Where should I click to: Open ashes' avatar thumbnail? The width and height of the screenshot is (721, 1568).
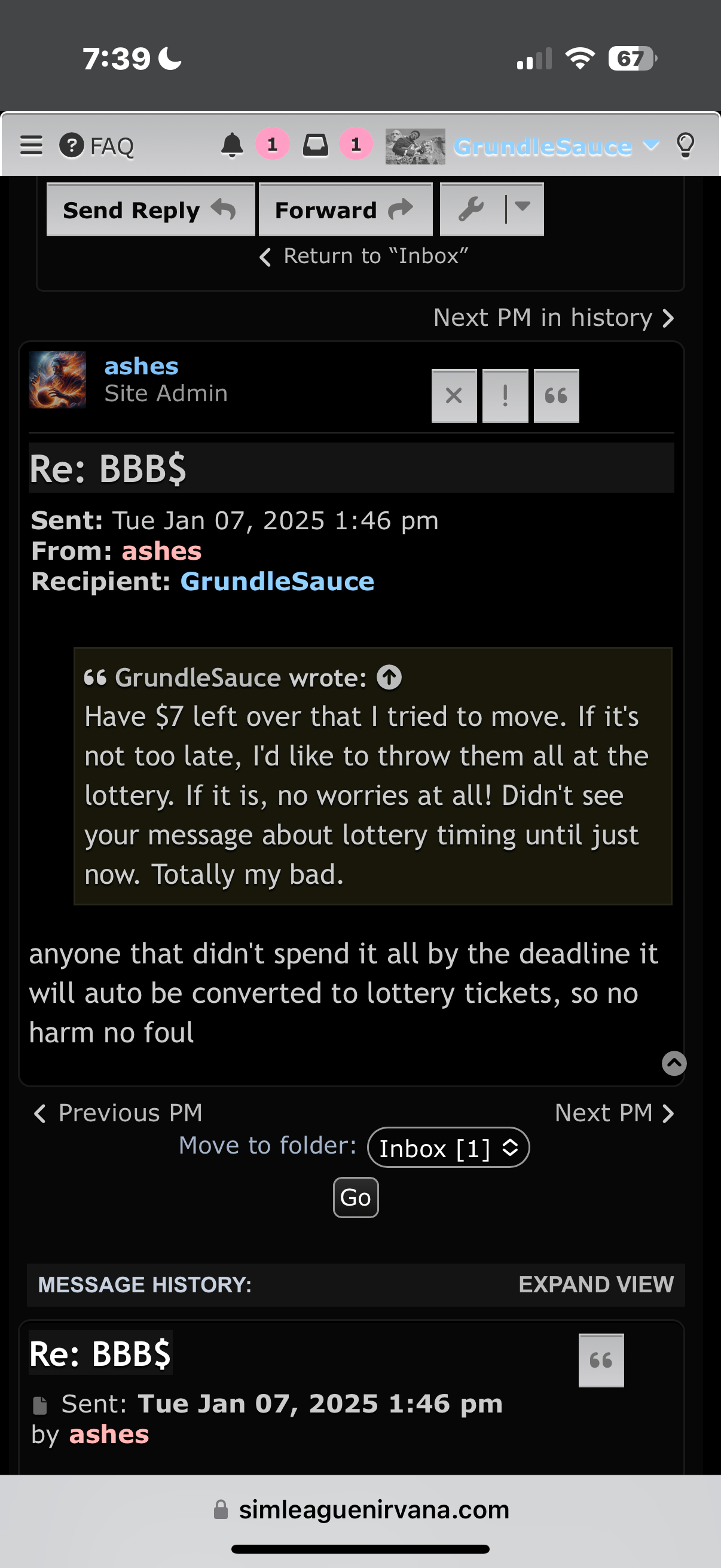(58, 380)
